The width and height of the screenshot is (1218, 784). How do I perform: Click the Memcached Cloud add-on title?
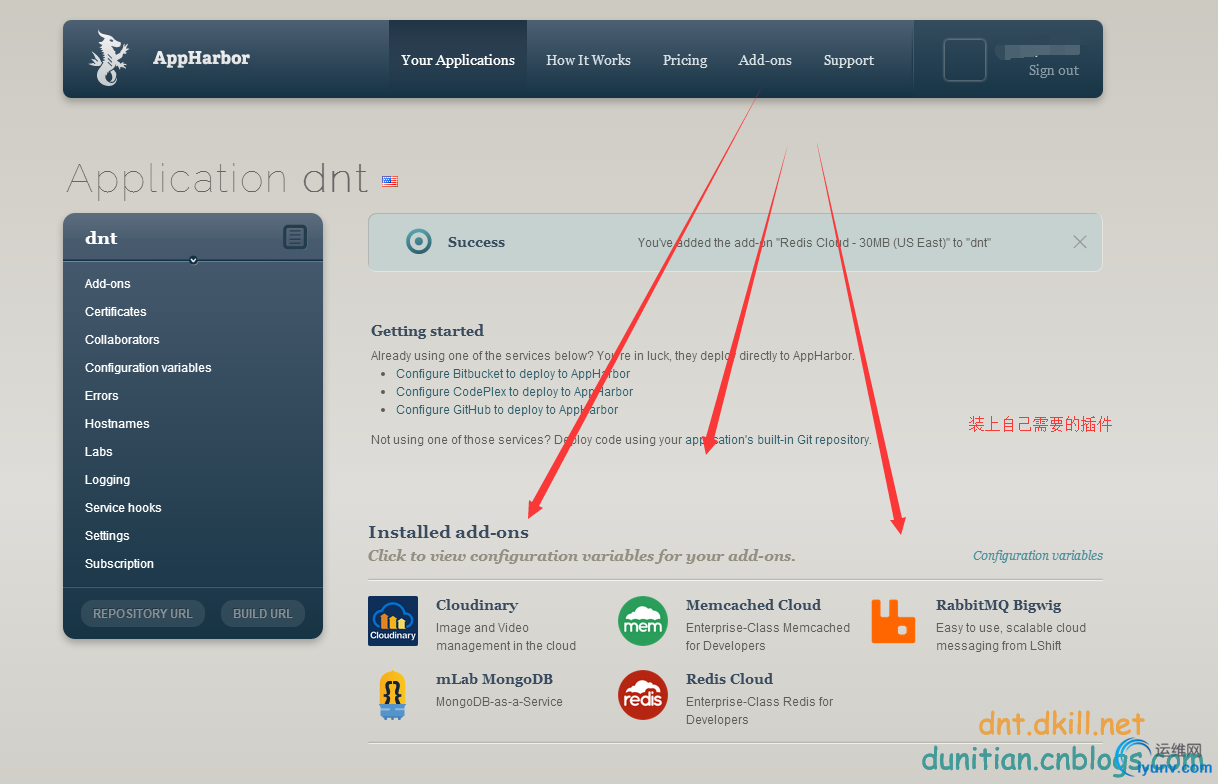[753, 605]
